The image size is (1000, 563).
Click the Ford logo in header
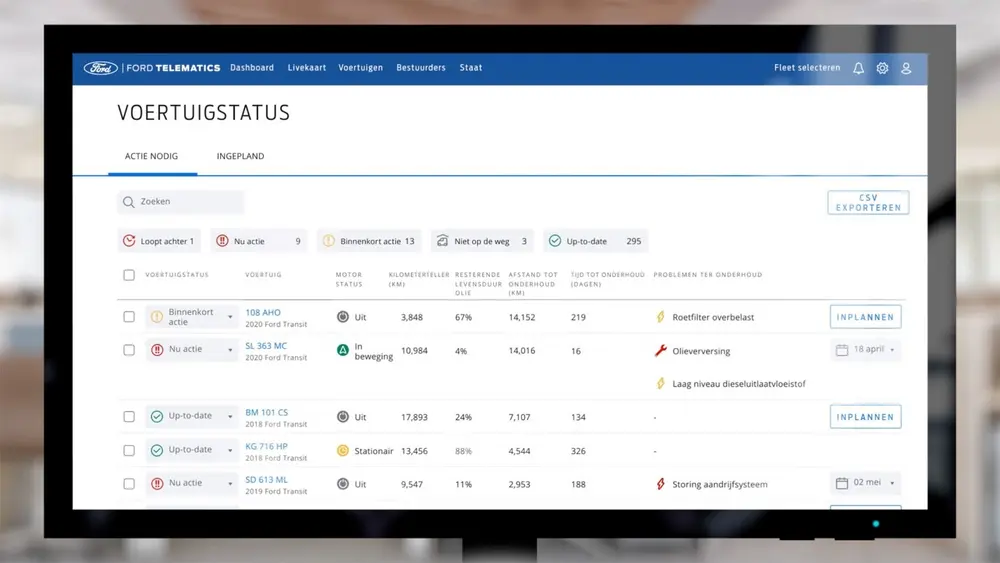click(101, 68)
